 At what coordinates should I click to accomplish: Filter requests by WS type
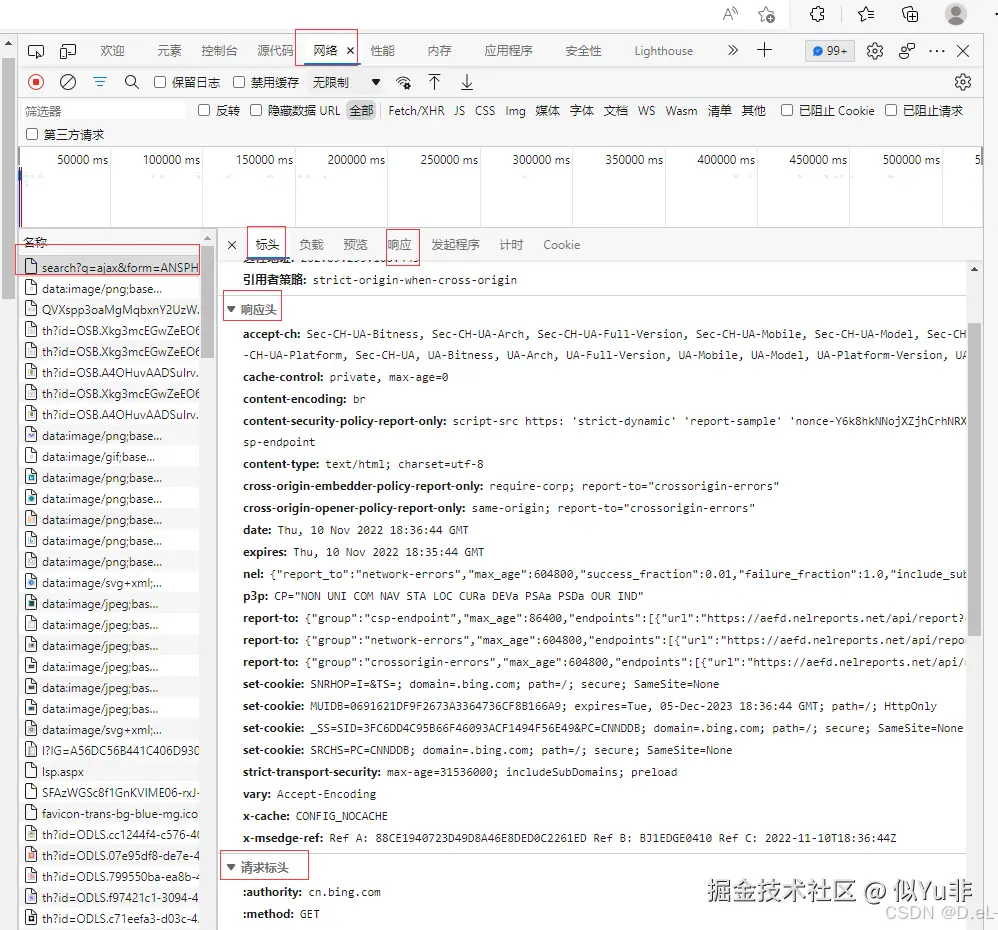click(647, 111)
